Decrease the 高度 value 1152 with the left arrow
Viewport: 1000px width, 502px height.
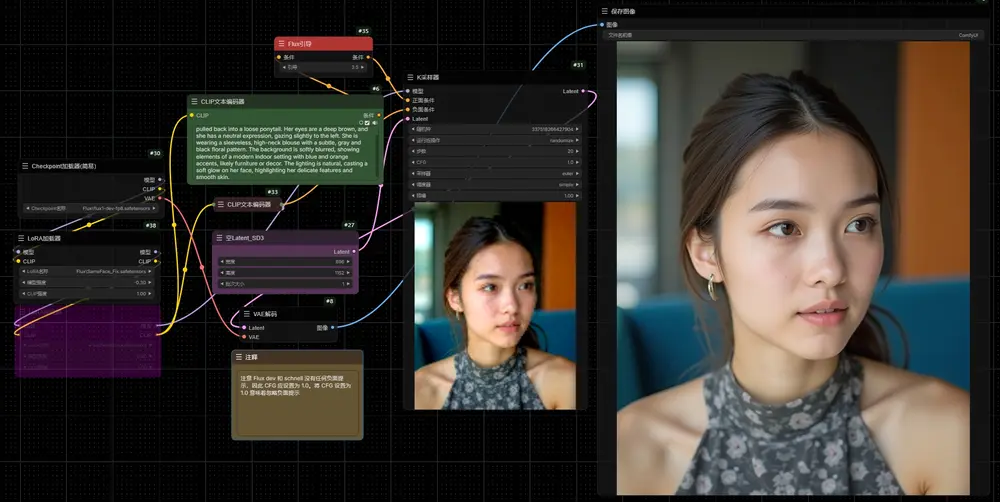(222, 272)
